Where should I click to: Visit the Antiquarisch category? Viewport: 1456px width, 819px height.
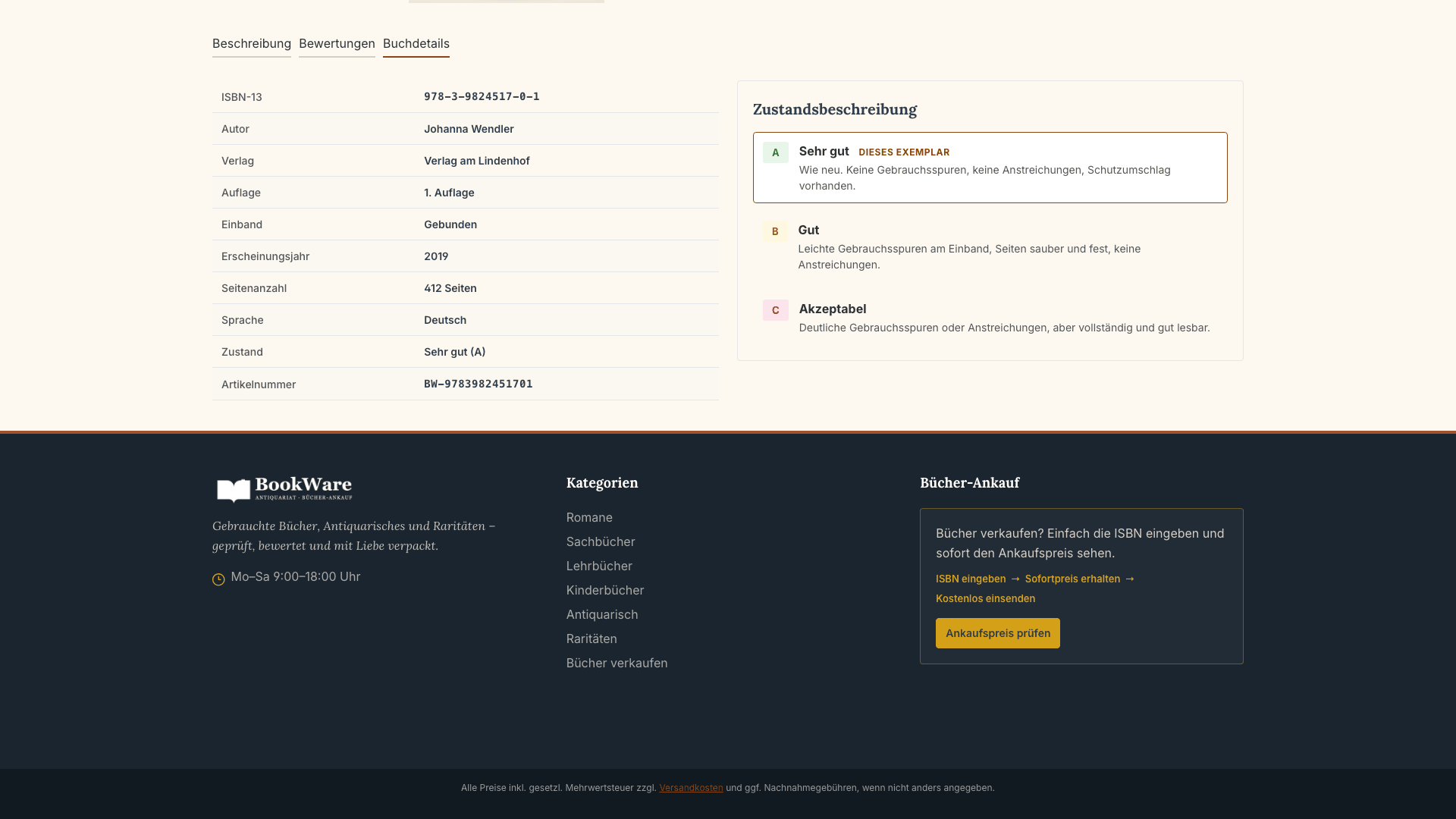click(602, 614)
